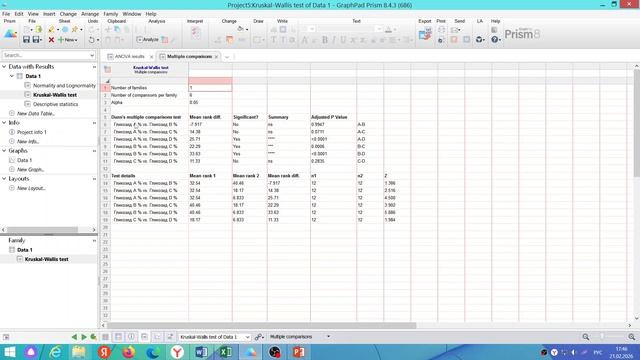Click the green previous sheet arrow
Screen dimensions: 640x360
coord(74,337)
